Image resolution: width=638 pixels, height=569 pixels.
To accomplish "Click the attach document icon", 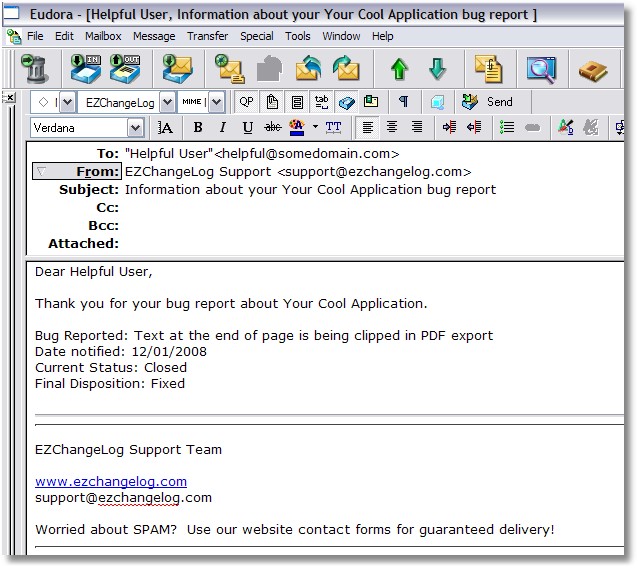I will tap(489, 69).
